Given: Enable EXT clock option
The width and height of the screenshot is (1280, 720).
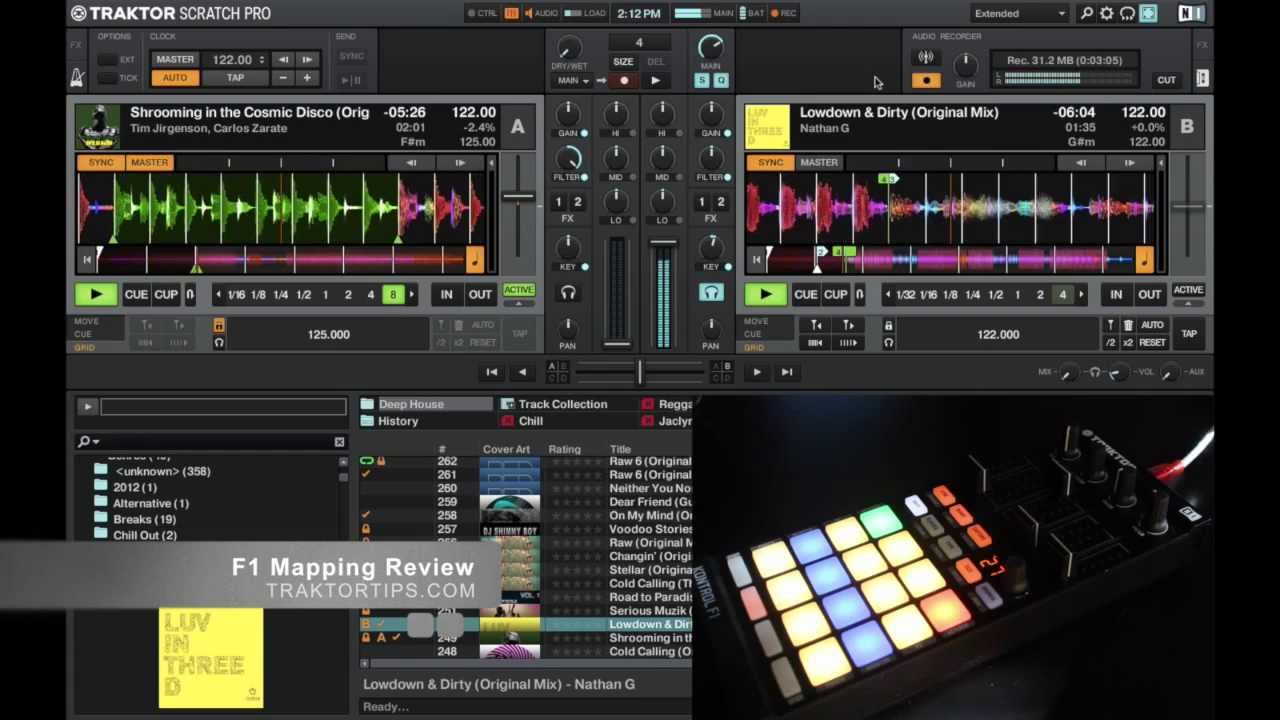Looking at the screenshot, I should (x=107, y=60).
